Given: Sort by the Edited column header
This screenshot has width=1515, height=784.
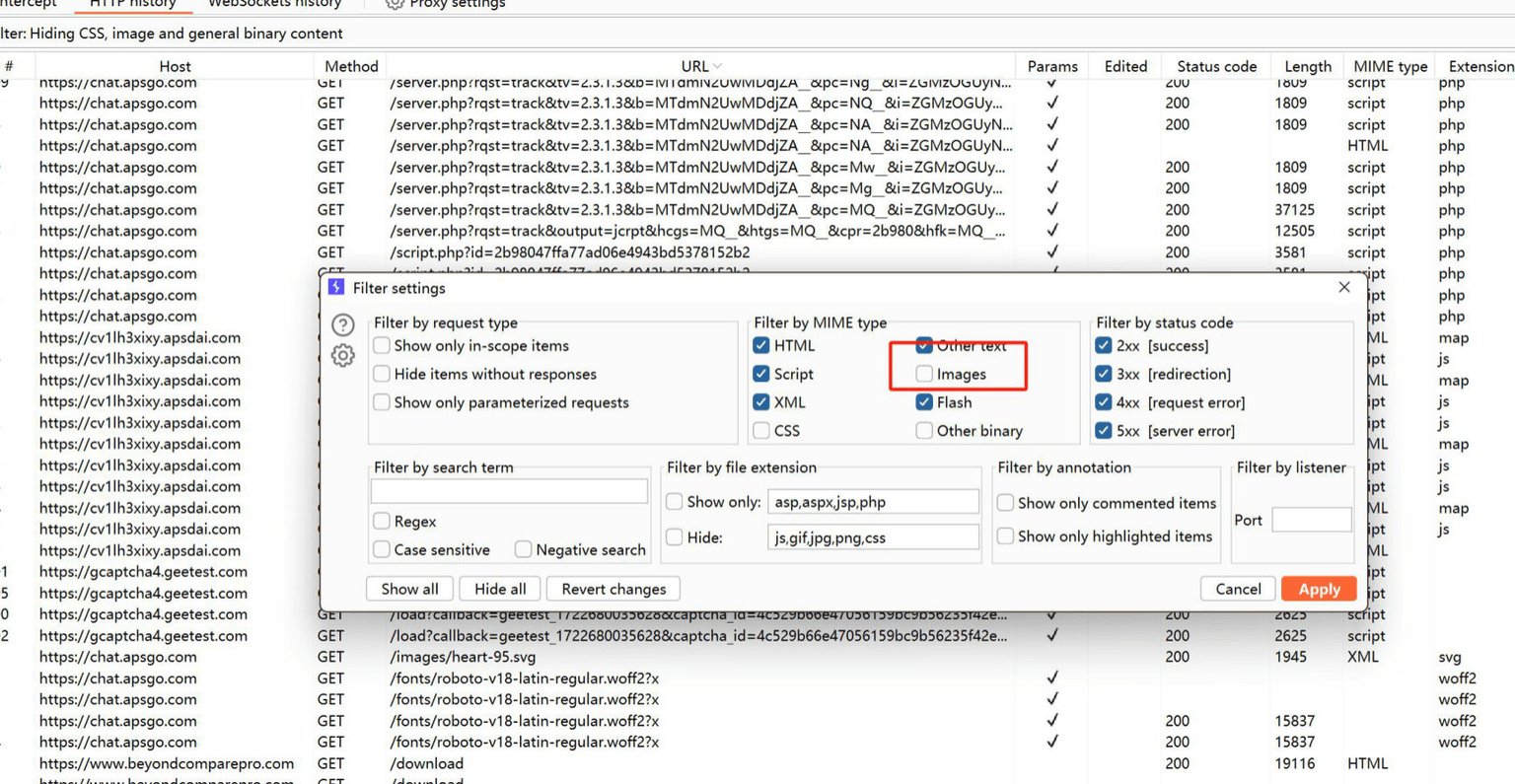Looking at the screenshot, I should [1125, 66].
